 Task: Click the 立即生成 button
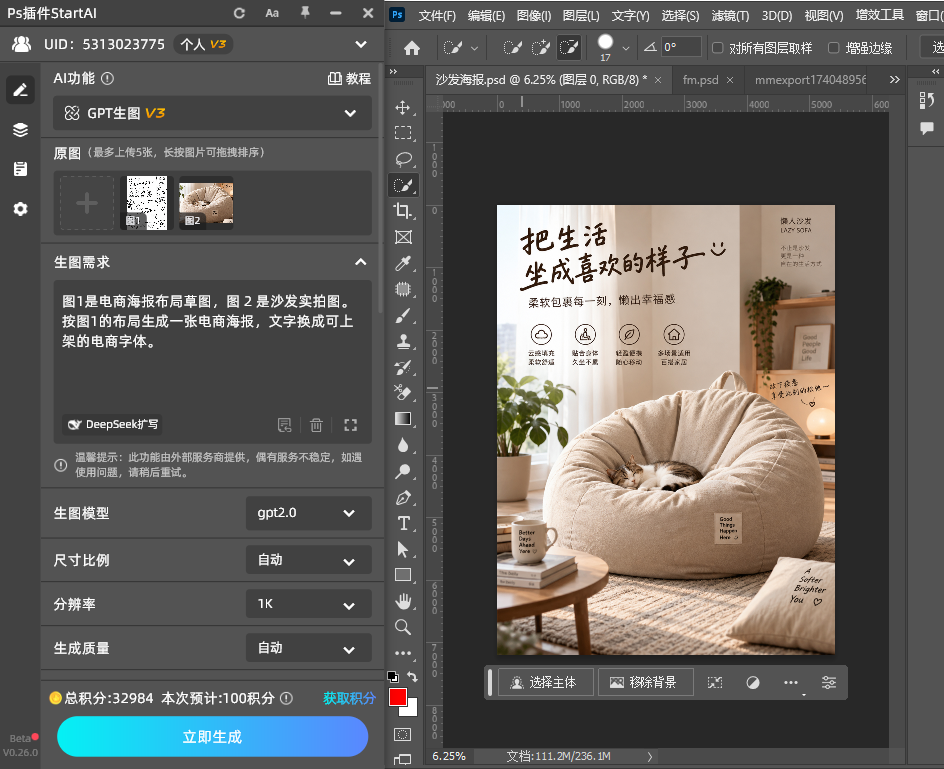point(213,736)
